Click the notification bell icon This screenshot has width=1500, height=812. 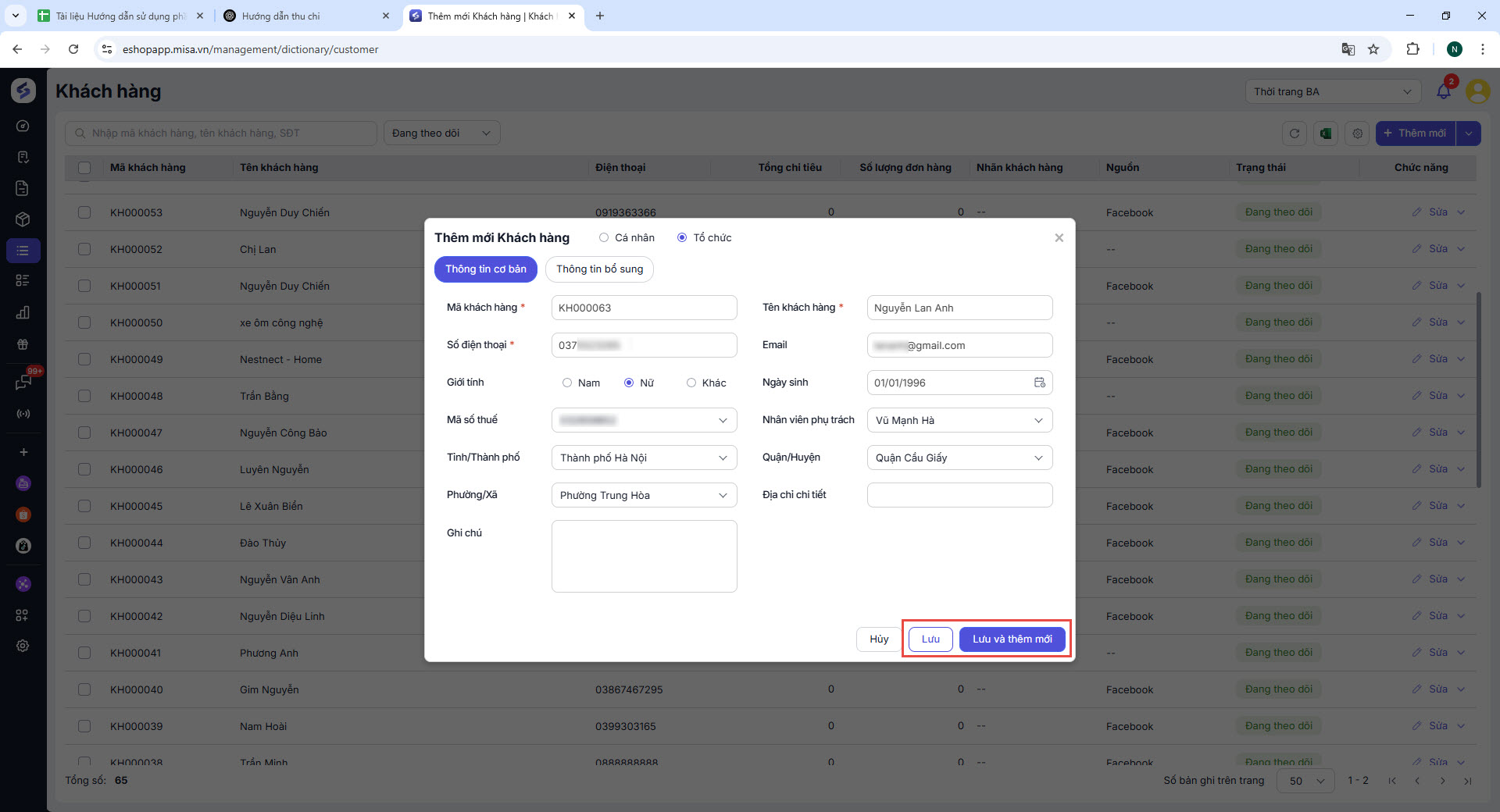pyautogui.click(x=1443, y=91)
